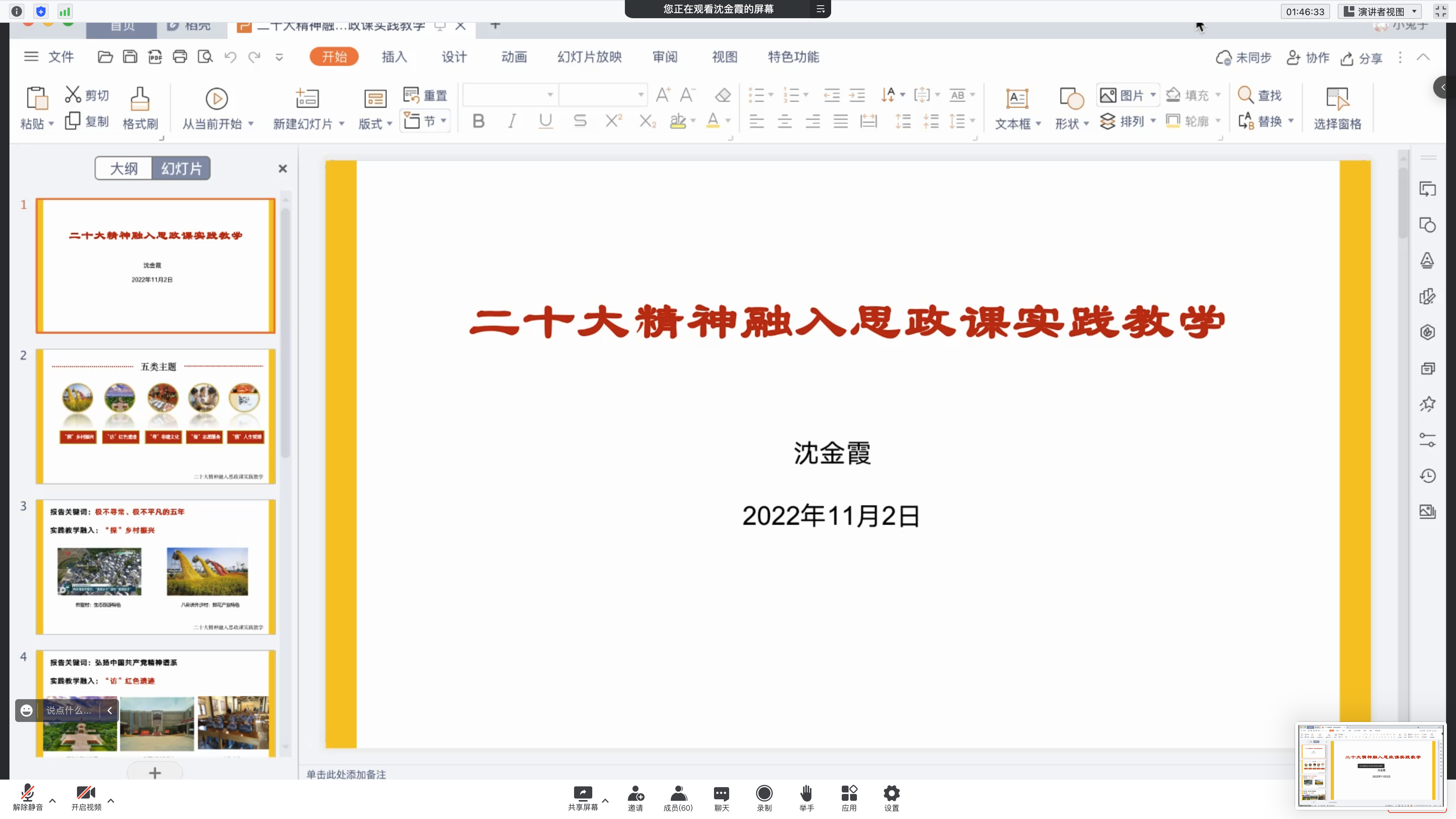Click the eraser clear formatting icon
The width and height of the screenshot is (1456, 819).
pyautogui.click(x=722, y=95)
